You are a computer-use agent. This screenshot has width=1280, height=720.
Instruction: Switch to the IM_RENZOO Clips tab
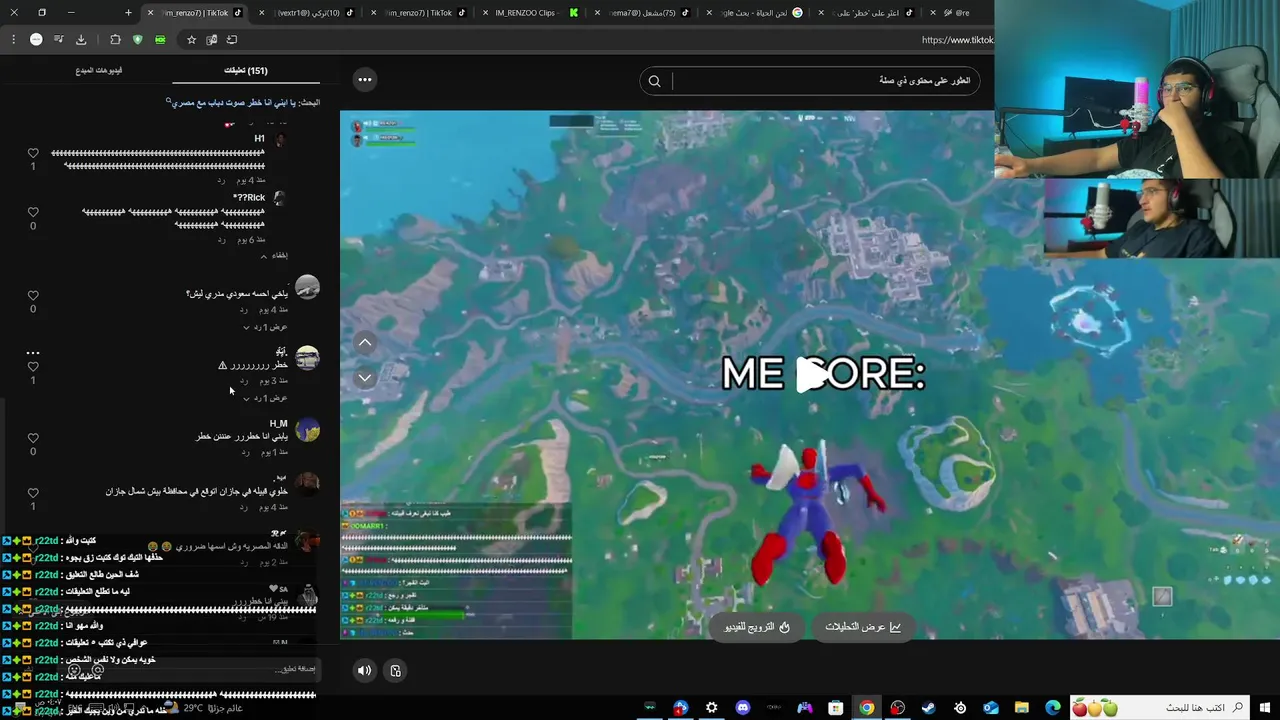(x=530, y=12)
